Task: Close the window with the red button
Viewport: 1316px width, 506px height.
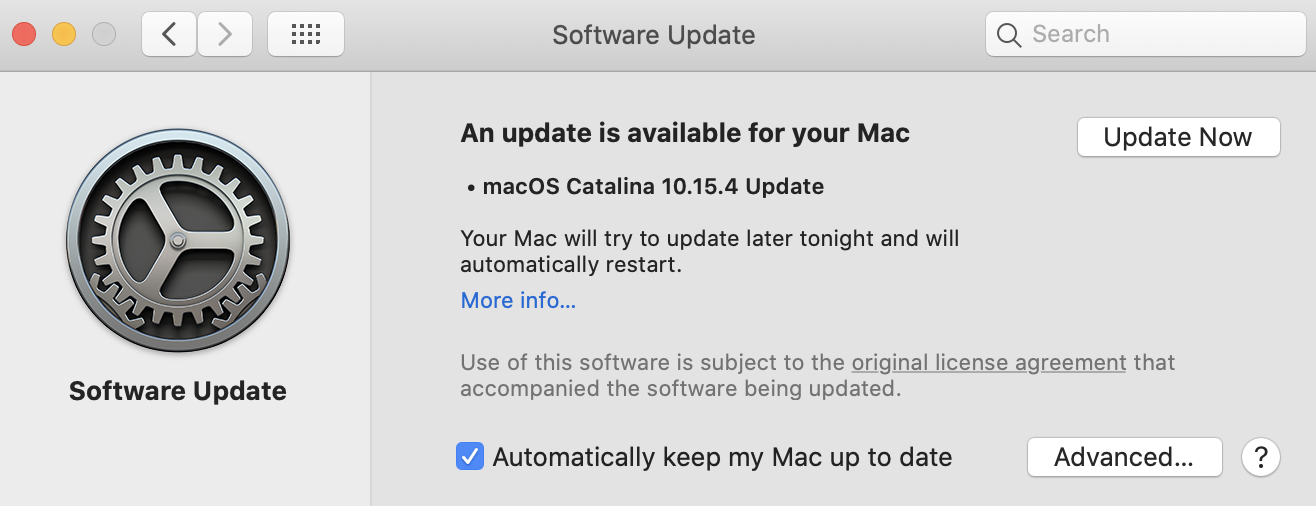Action: point(24,34)
